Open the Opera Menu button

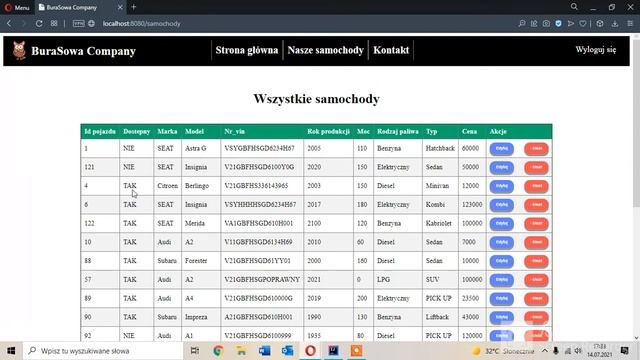click(17, 7)
